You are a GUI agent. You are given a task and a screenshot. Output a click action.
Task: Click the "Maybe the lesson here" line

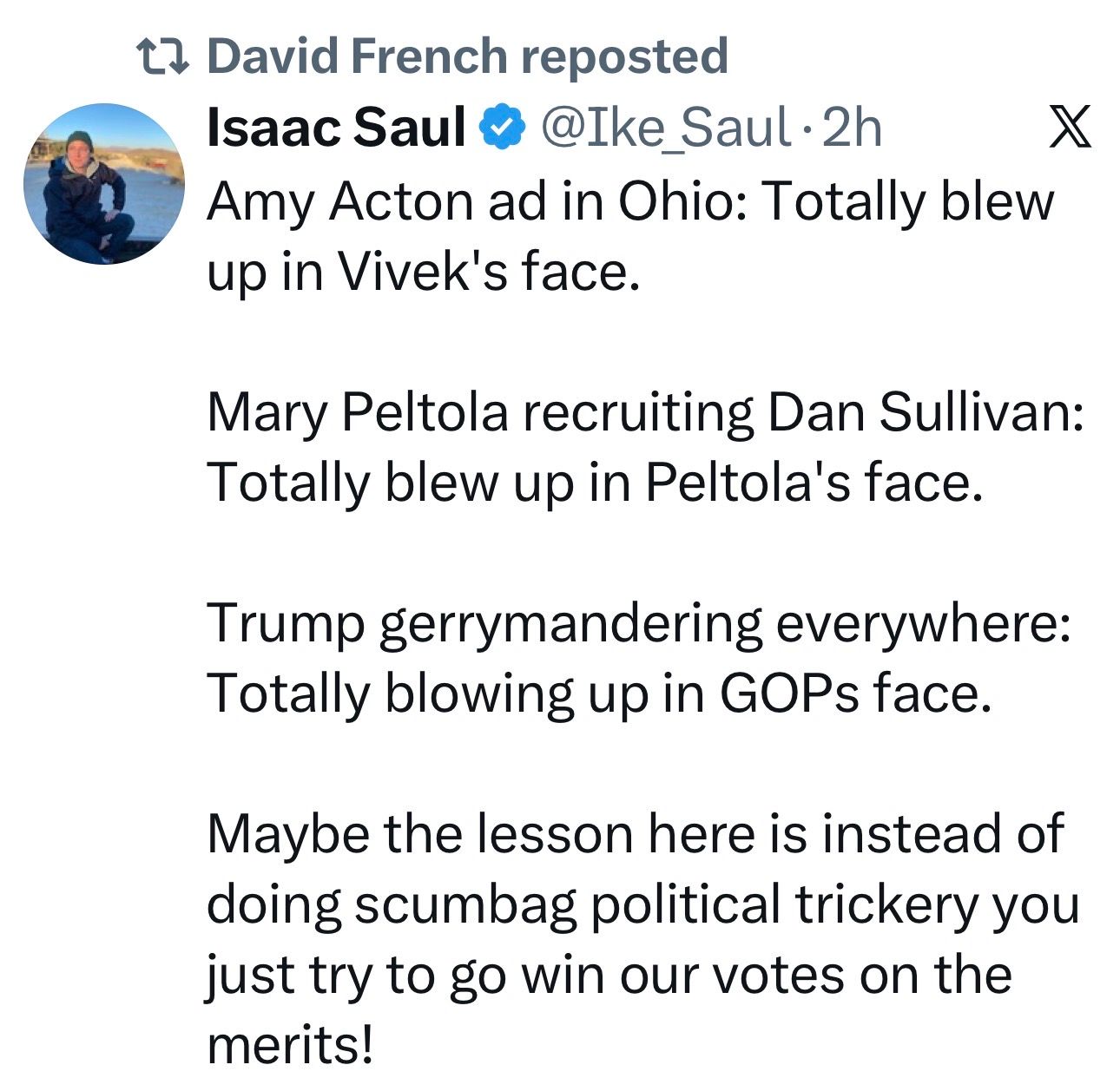(636, 834)
